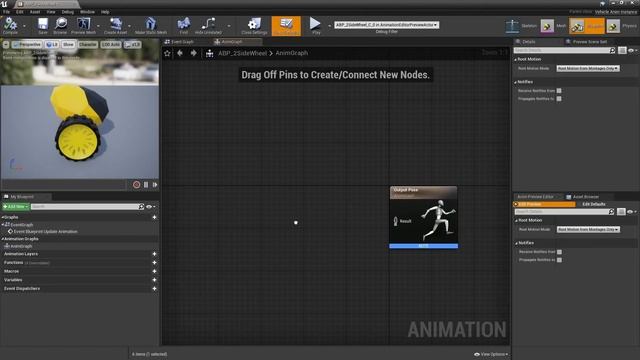The width and height of the screenshot is (640, 360).
Task: Open the Asset menu
Action: pyautogui.click(x=35, y=12)
